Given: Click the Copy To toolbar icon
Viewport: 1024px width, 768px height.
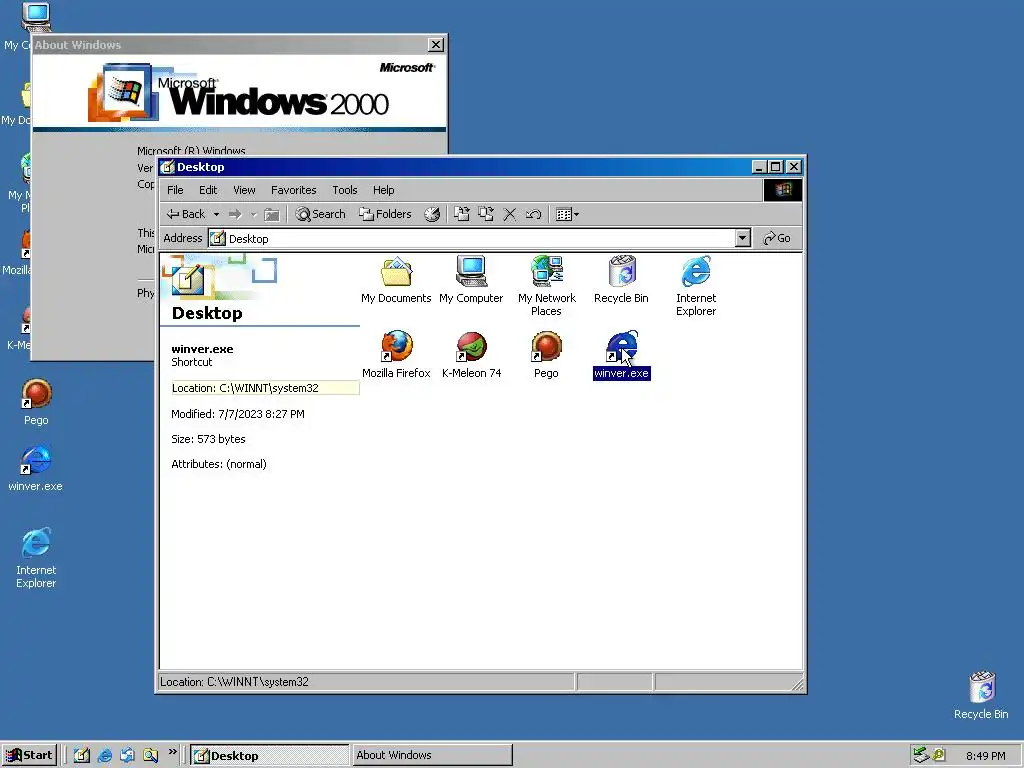Looking at the screenshot, I should (486, 214).
